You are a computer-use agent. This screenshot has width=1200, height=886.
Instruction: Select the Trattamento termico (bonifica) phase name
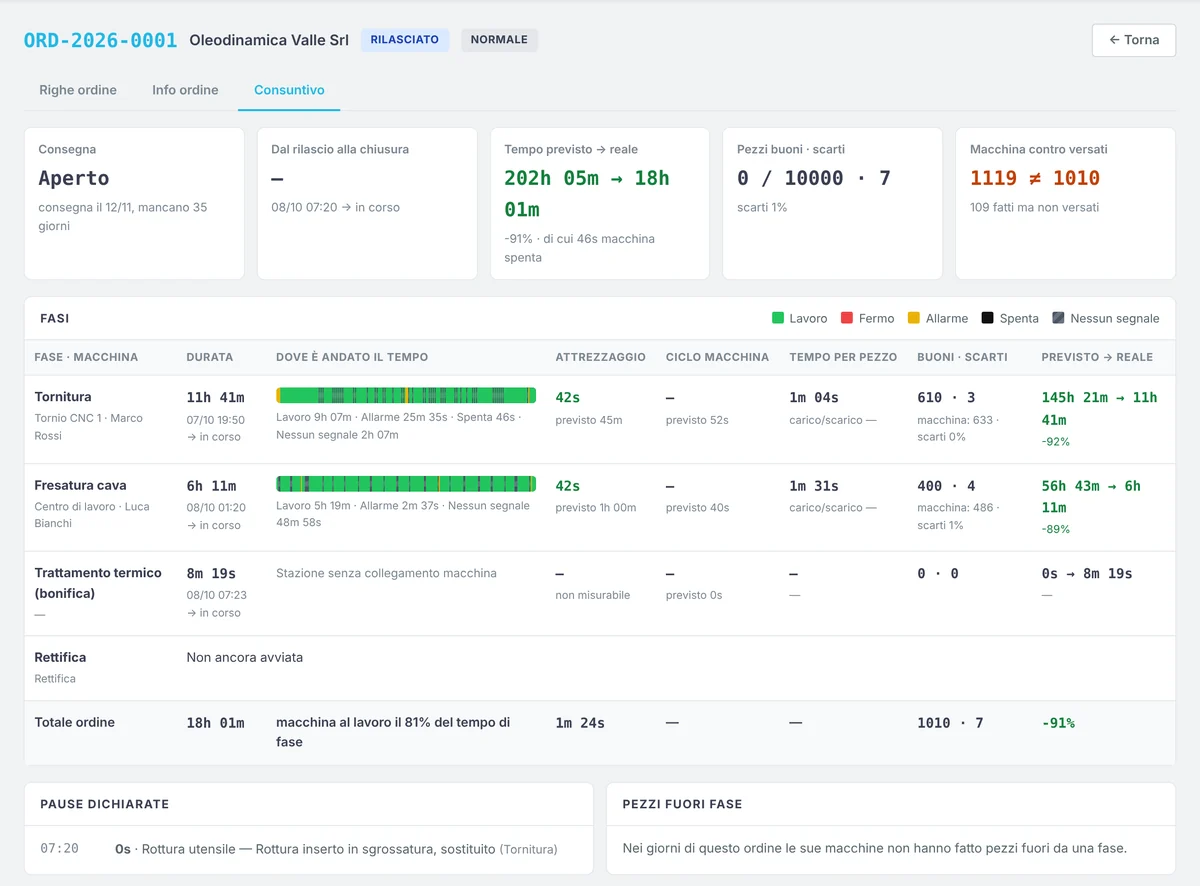pos(98,583)
